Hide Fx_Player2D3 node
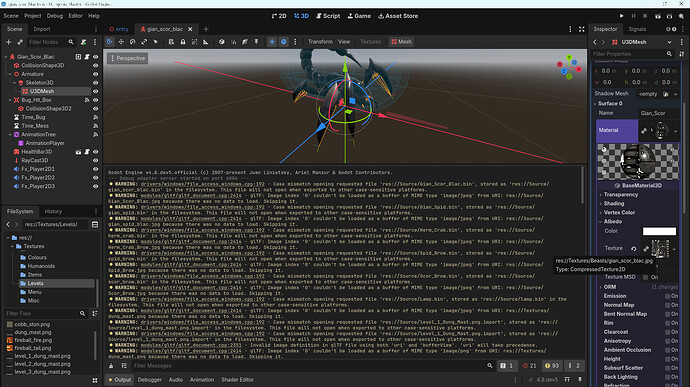This screenshot has width=690, height=387. coord(95,186)
